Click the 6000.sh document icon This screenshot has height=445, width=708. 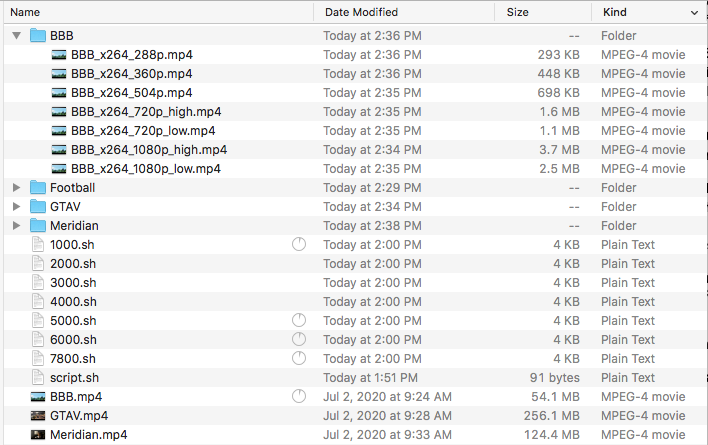coord(38,339)
